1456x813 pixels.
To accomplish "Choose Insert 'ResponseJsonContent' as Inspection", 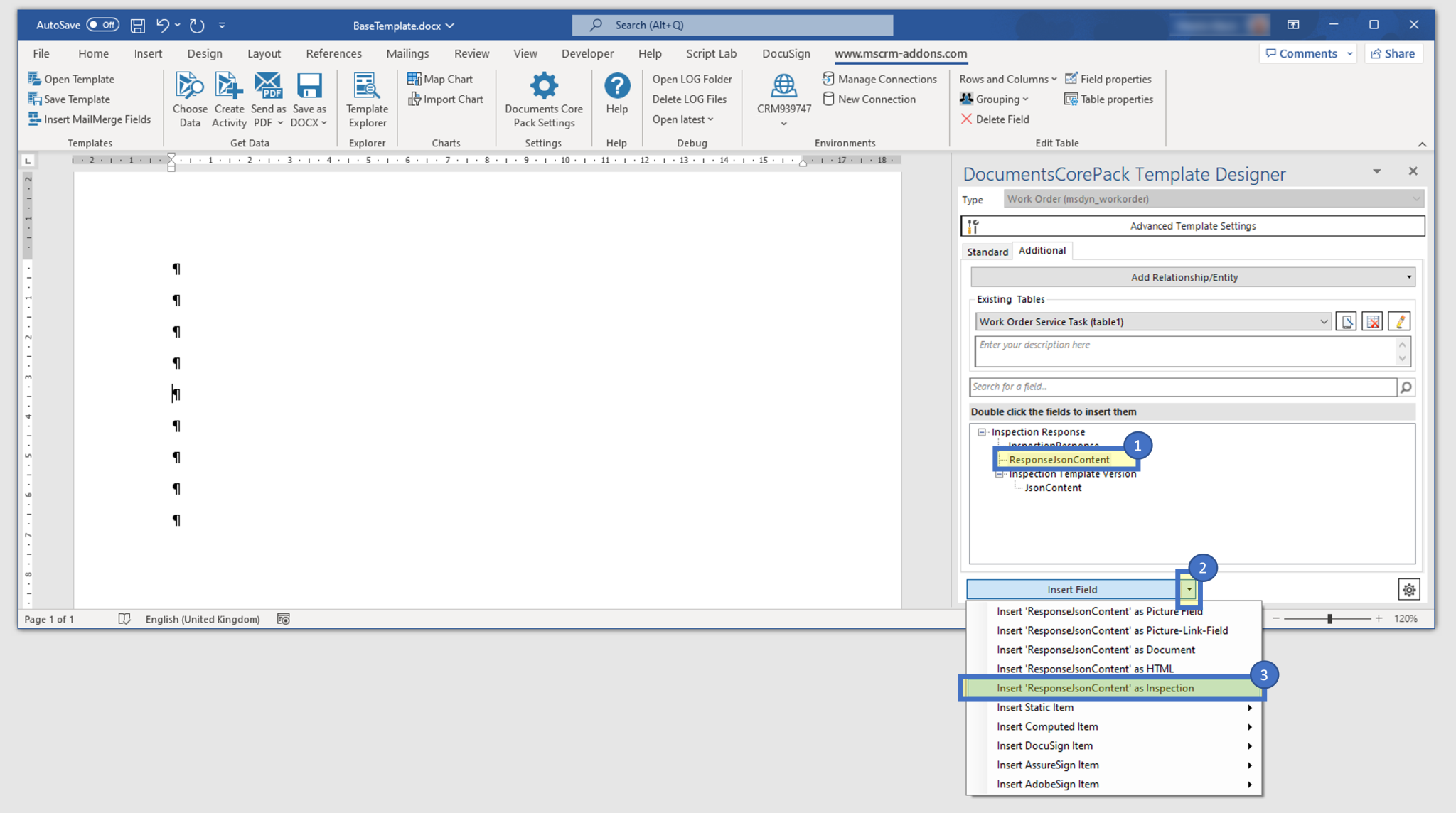I will (x=1096, y=688).
